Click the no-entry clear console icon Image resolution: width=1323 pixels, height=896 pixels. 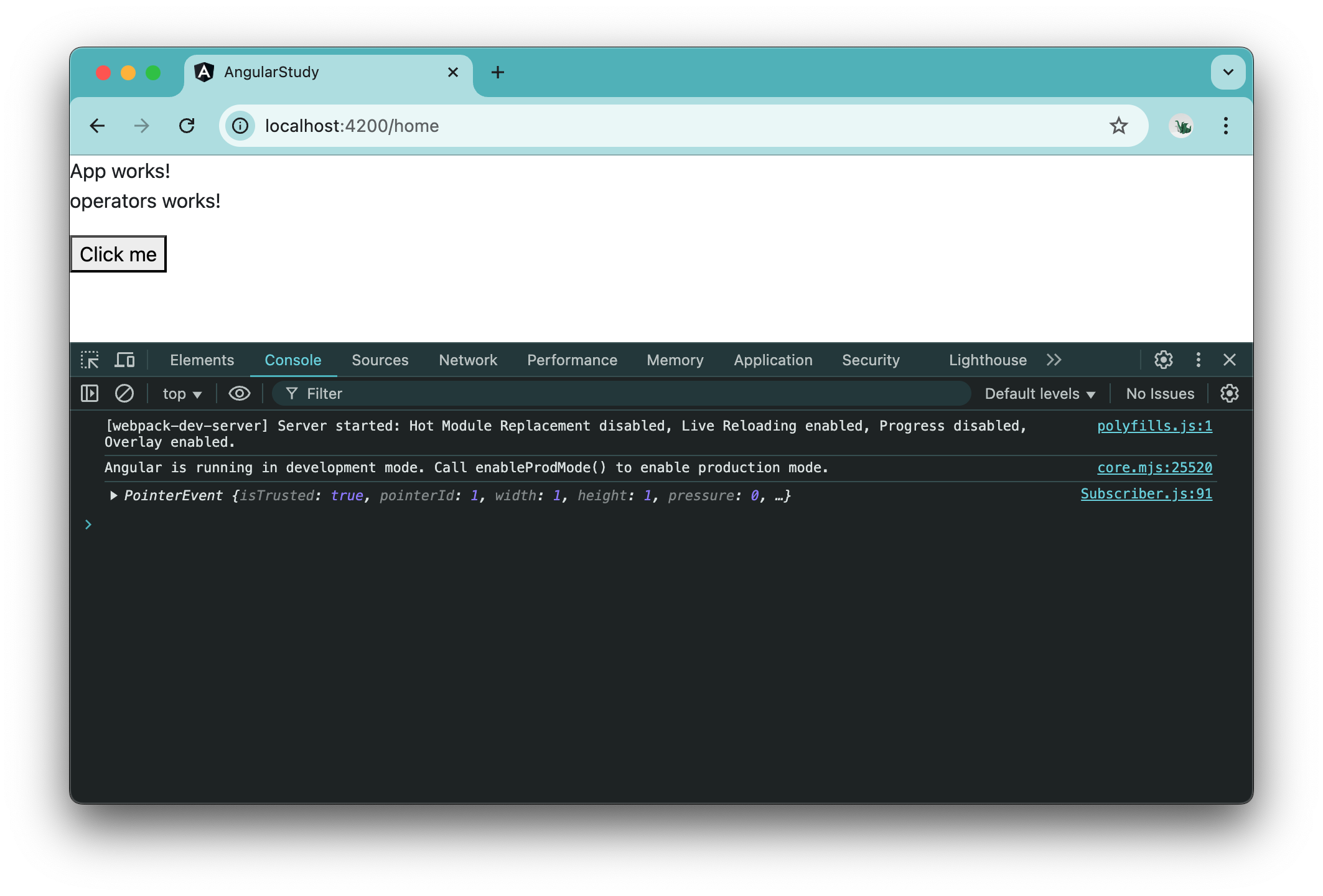[x=122, y=393]
